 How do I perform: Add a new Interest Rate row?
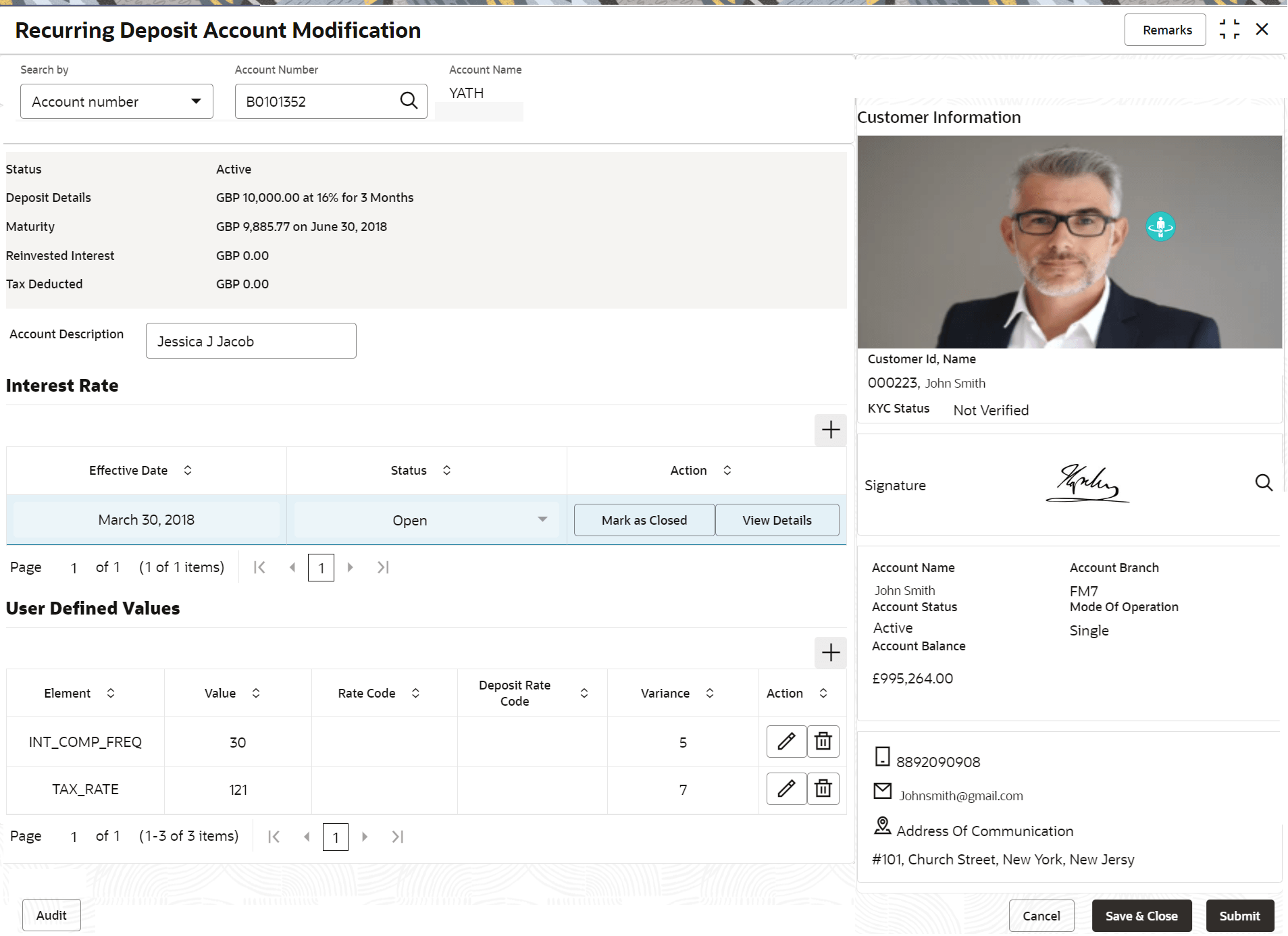tap(830, 430)
